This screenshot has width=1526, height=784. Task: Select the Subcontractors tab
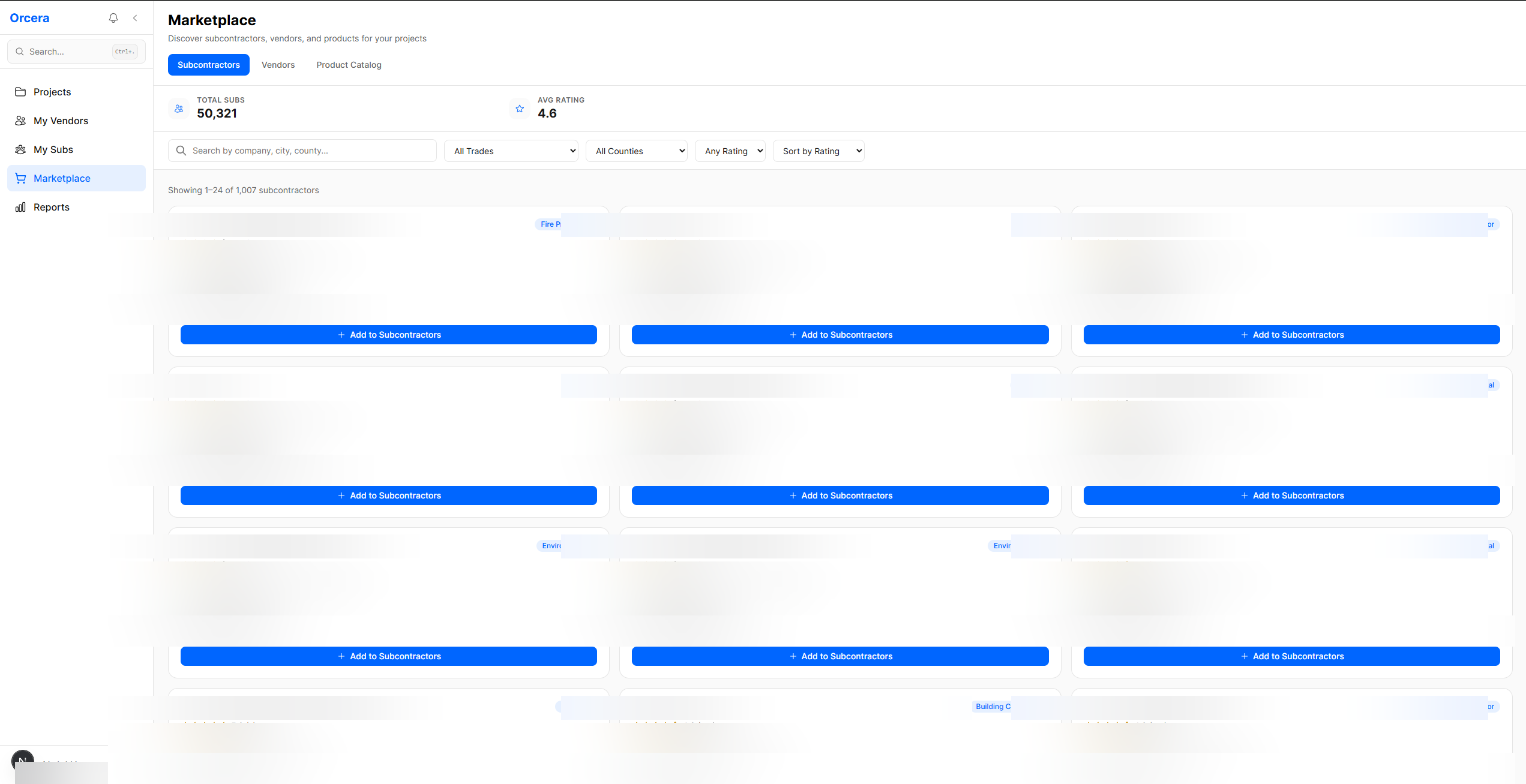(x=208, y=65)
